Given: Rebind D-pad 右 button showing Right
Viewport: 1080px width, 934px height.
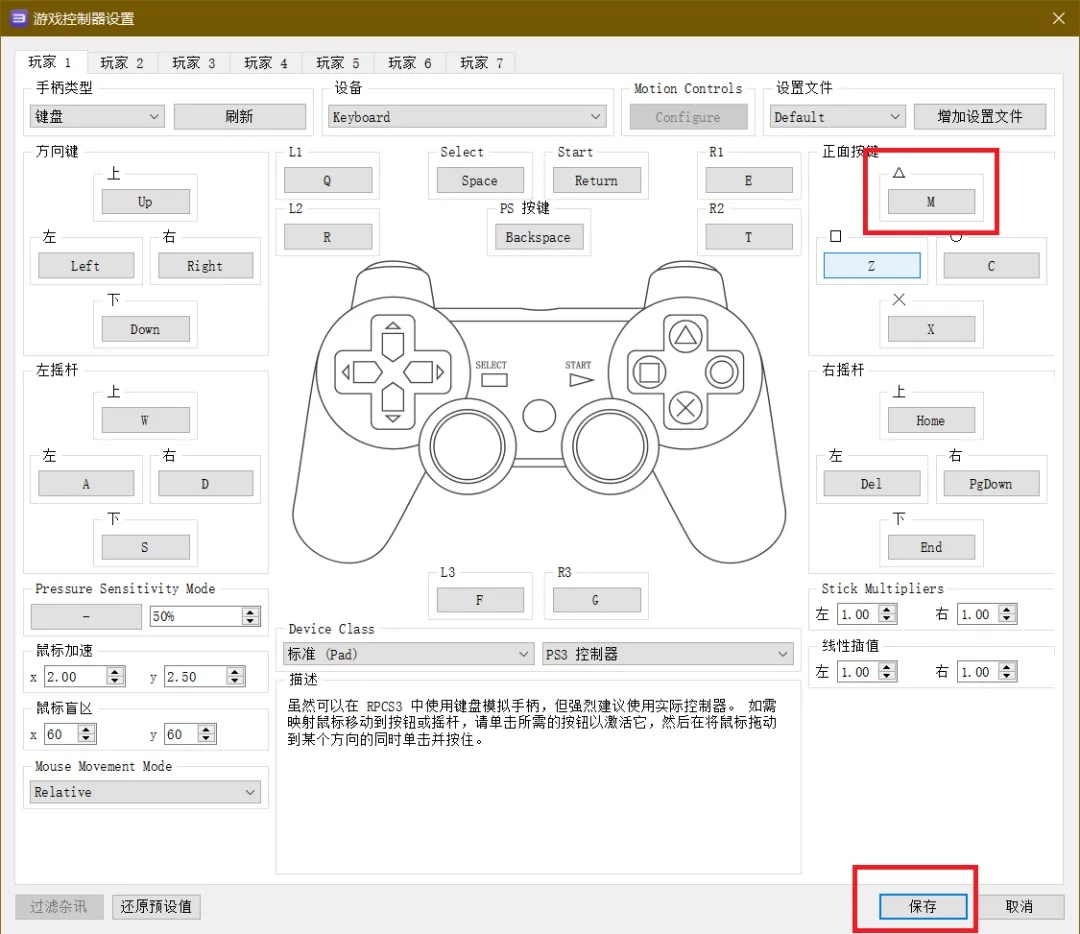Looking at the screenshot, I should [205, 266].
